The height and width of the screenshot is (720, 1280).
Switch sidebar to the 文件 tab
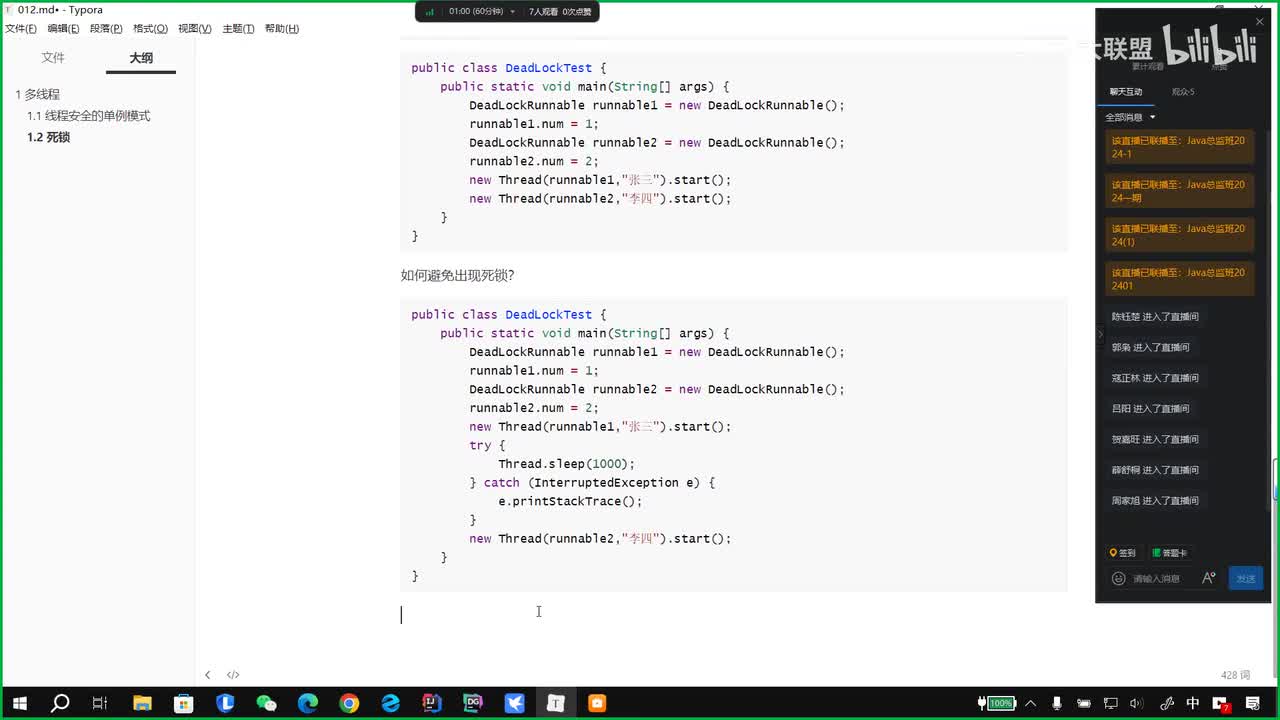tap(53, 58)
